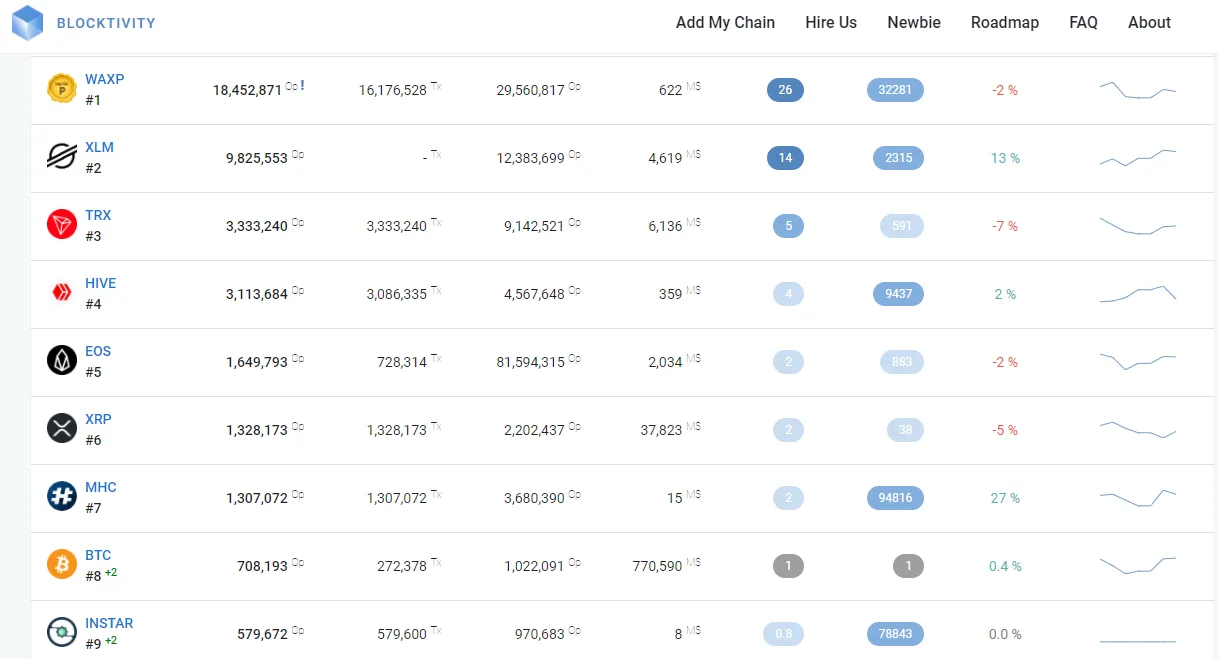The image size is (1219, 659).
Task: Click the EOS badge showing 883
Action: tap(902, 362)
